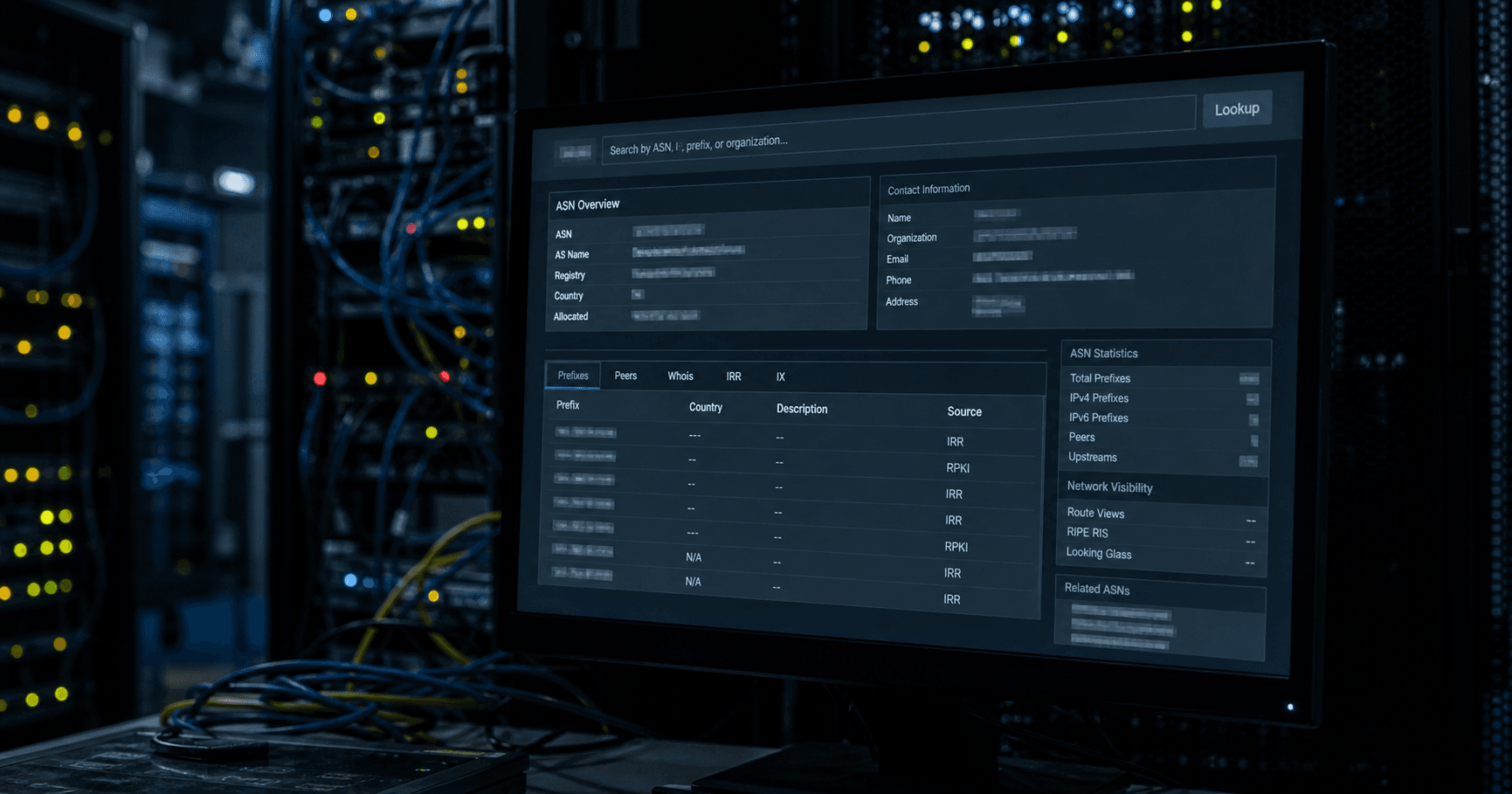The image size is (1512, 794).
Task: Click the Country column header
Action: click(x=706, y=407)
